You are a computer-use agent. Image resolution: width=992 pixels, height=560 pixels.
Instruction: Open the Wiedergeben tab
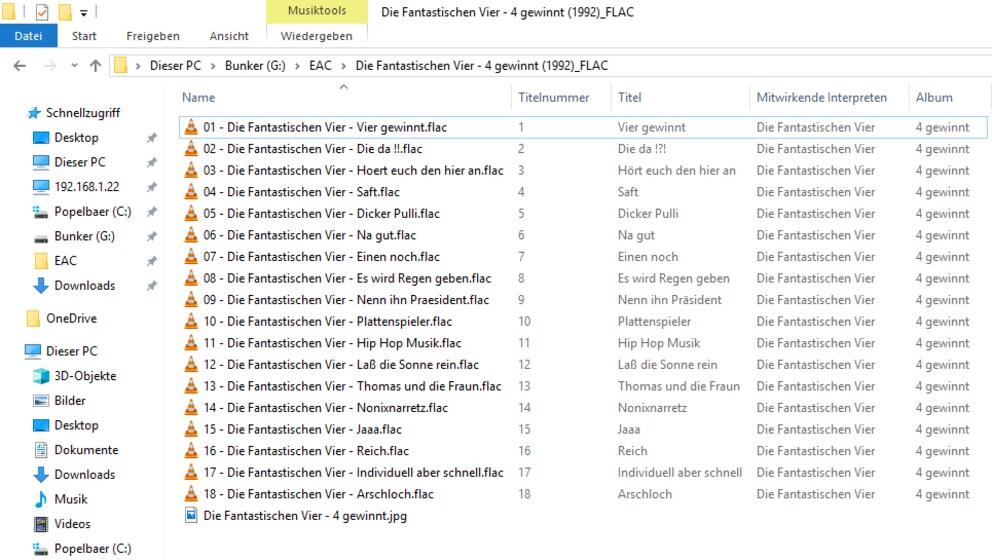tap(316, 36)
